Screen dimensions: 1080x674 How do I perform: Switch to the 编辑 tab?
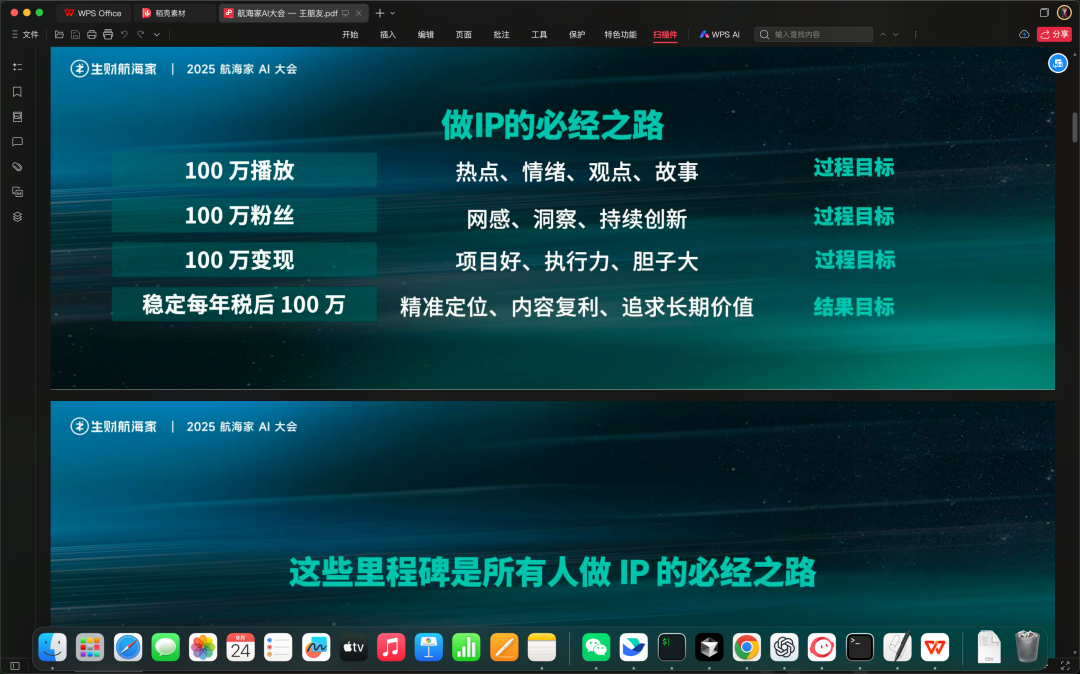[x=426, y=34]
